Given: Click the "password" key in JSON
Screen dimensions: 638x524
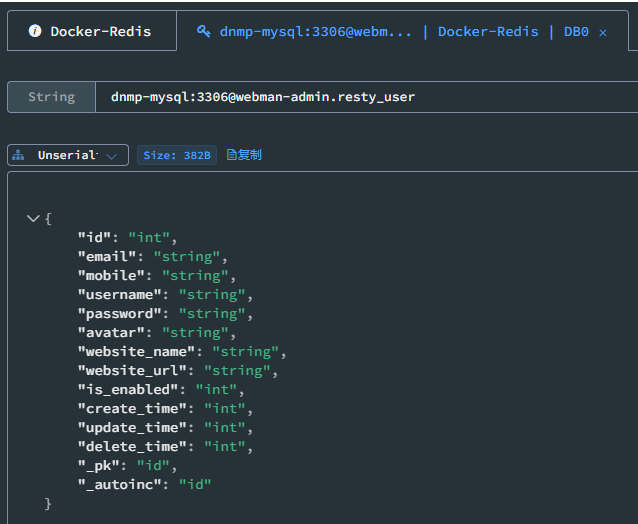Looking at the screenshot, I should click(x=119, y=314).
